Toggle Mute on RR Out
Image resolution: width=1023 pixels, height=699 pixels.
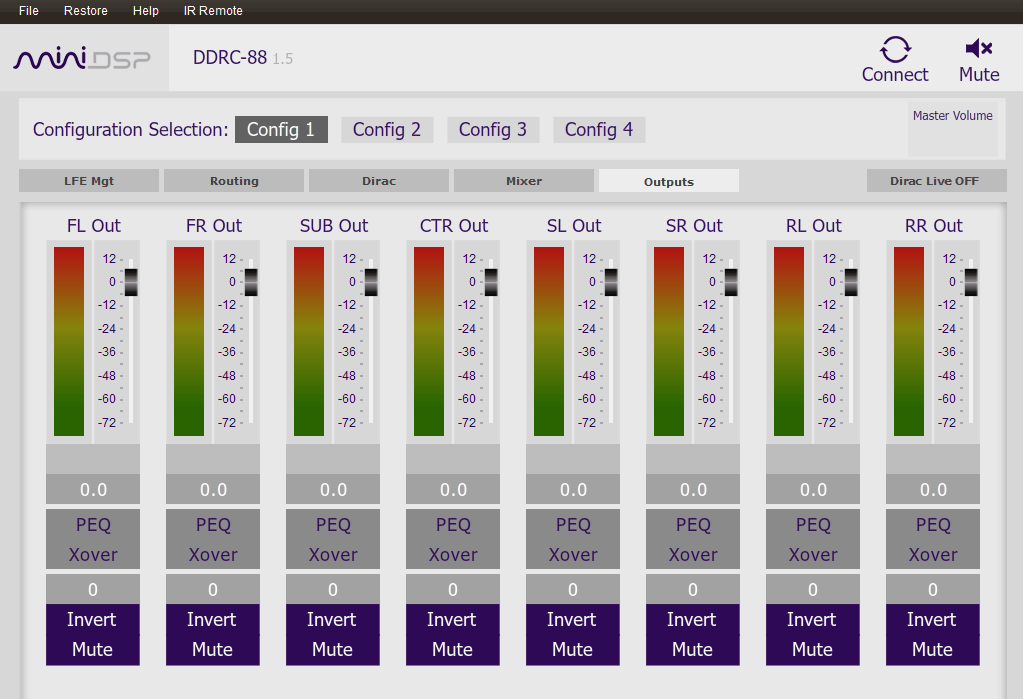pos(933,650)
